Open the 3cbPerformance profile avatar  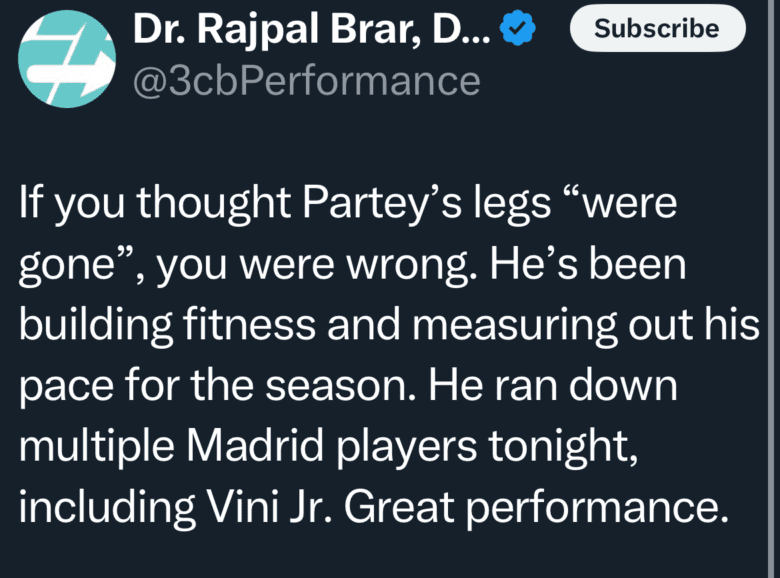67,58
